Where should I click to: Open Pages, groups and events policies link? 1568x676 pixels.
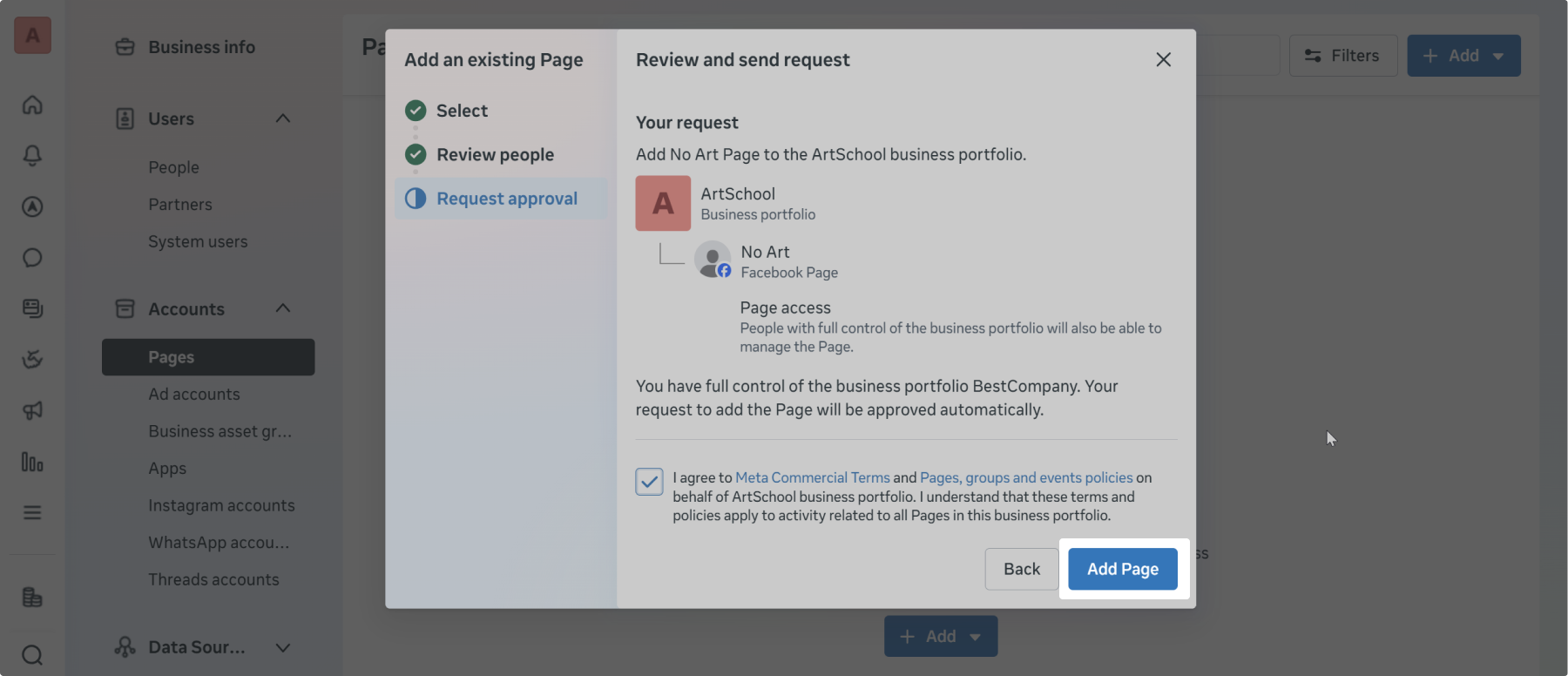pos(1026,477)
